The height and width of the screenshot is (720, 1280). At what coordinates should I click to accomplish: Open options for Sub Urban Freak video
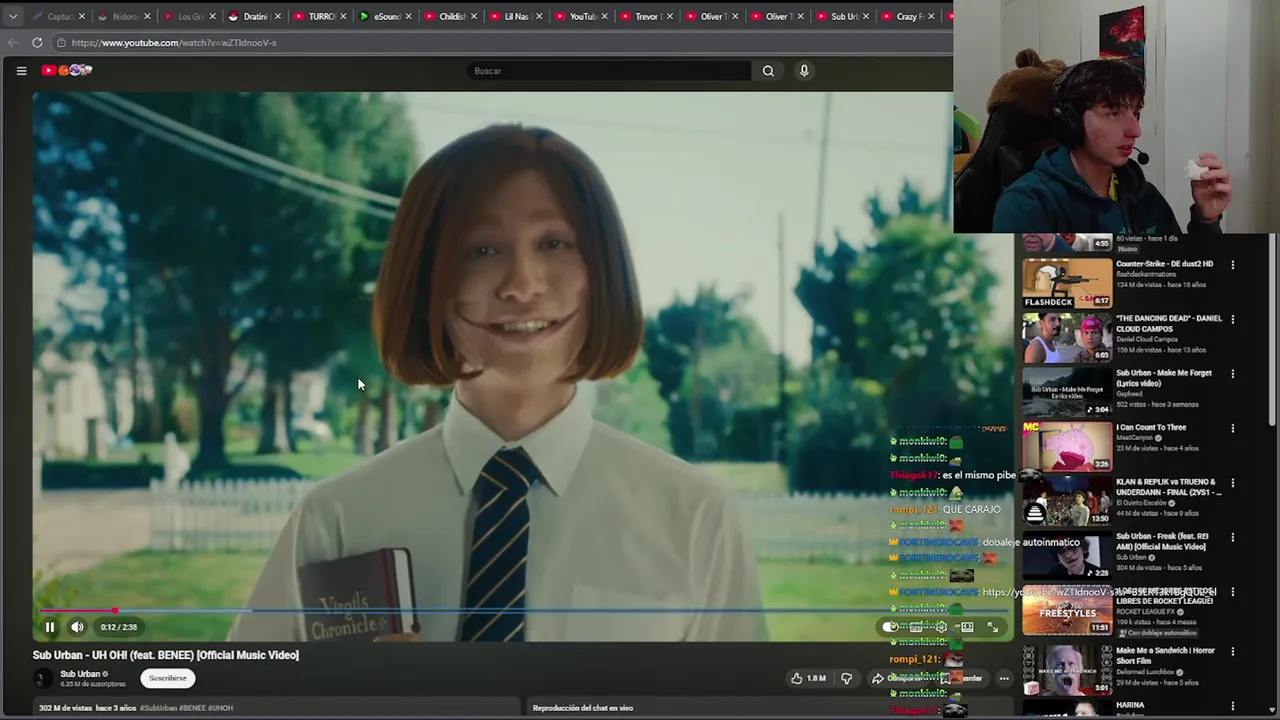click(1232, 537)
